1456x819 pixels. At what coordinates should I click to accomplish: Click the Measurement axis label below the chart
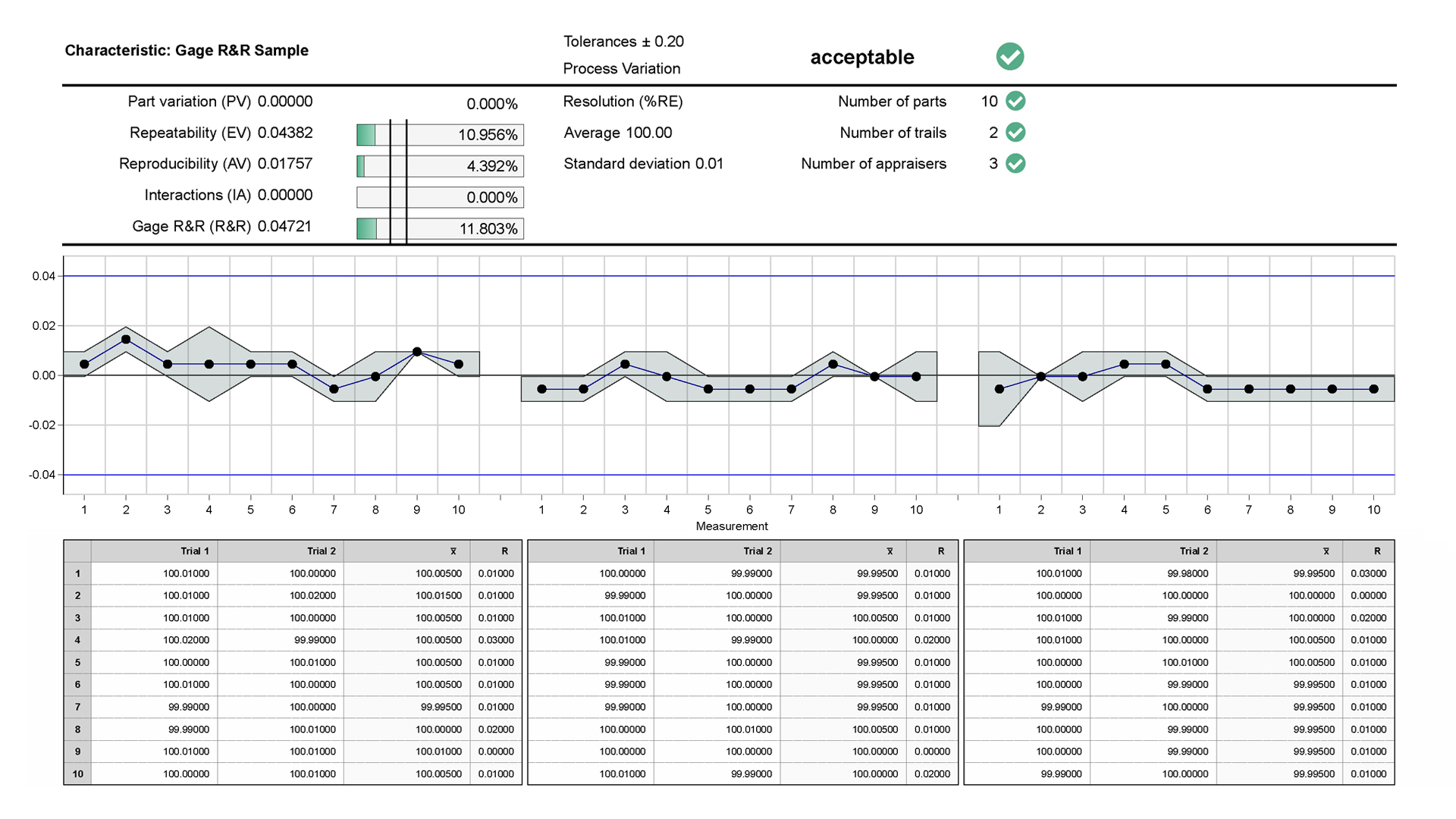[731, 526]
